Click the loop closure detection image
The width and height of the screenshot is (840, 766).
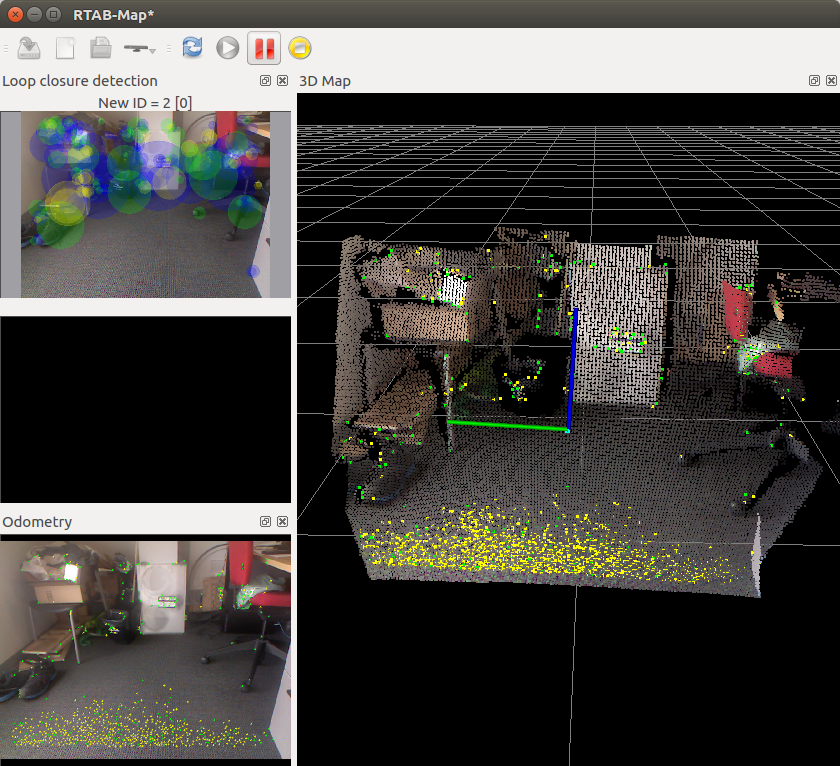click(x=145, y=204)
